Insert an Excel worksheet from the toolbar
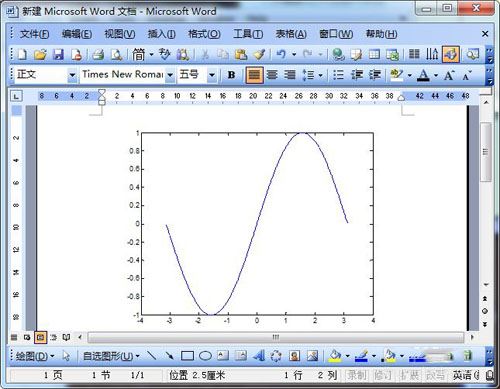Screen dimensions: 500x389 click(392, 54)
